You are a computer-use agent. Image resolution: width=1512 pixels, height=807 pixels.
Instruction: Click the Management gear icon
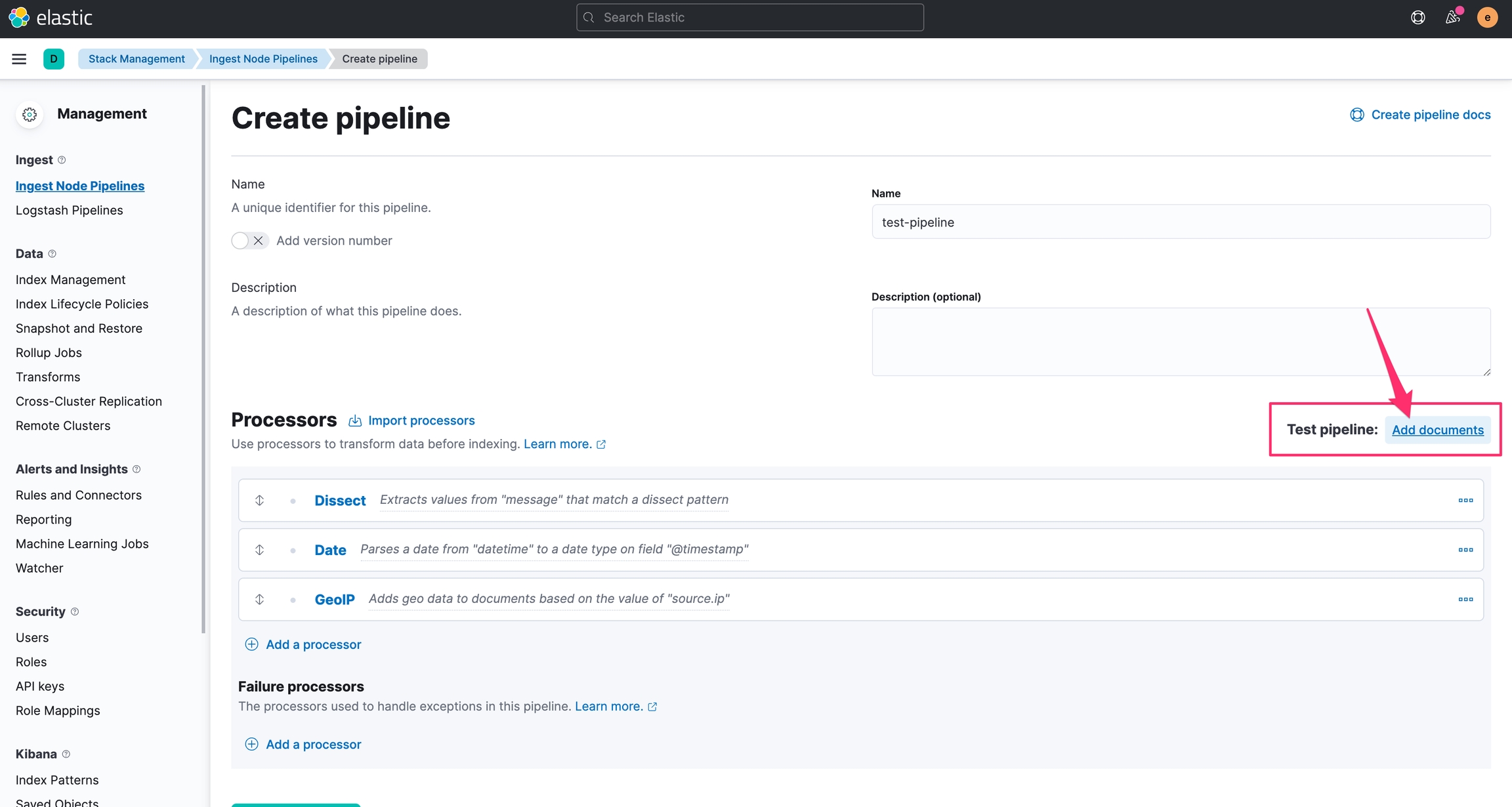pyautogui.click(x=30, y=115)
